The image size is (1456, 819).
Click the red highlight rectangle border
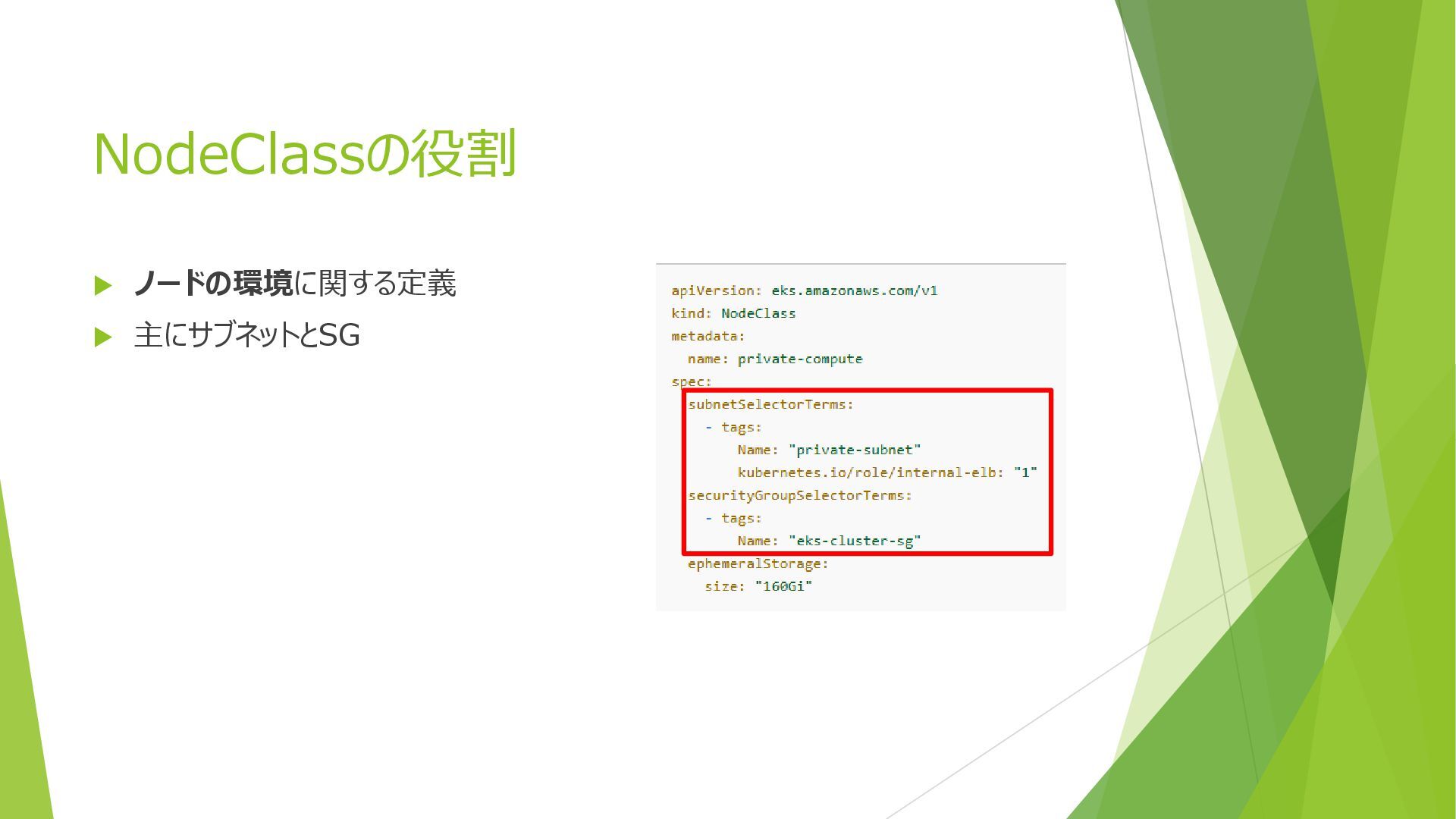[1051, 470]
